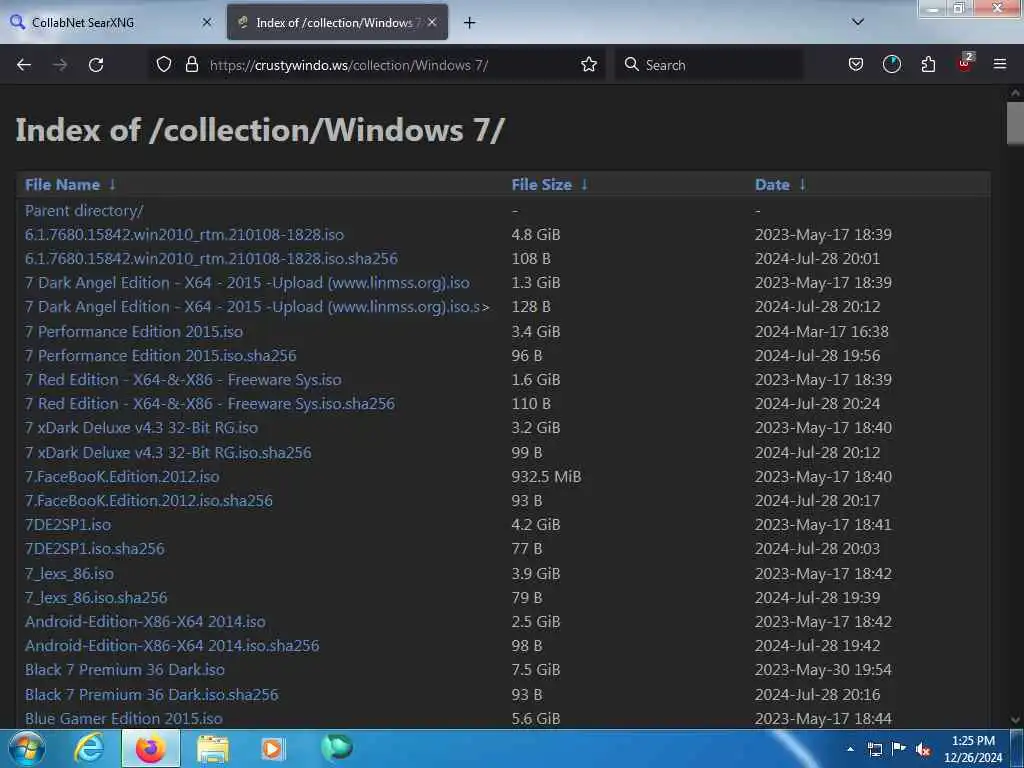The image size is (1024, 768).
Task: Download 7_lexs_86.iso
Action: pyautogui.click(x=69, y=574)
